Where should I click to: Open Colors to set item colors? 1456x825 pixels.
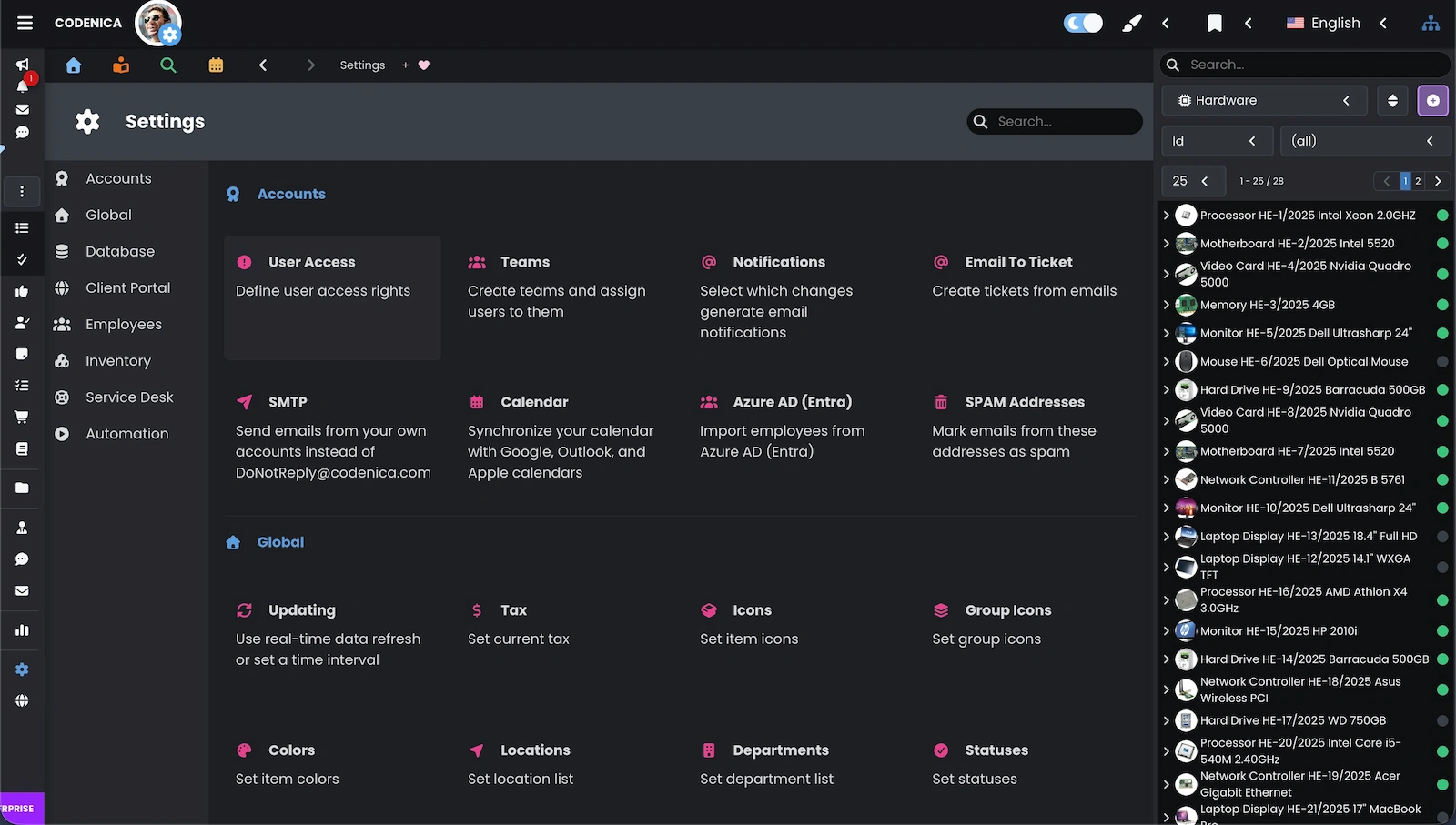click(x=289, y=750)
